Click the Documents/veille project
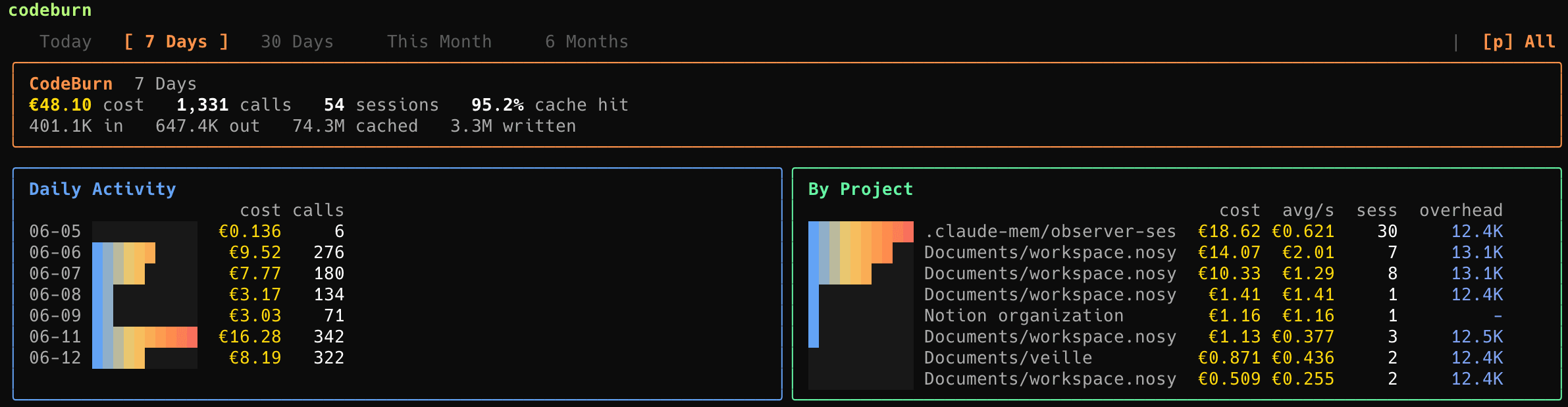The image size is (1568, 407). coord(1008,358)
